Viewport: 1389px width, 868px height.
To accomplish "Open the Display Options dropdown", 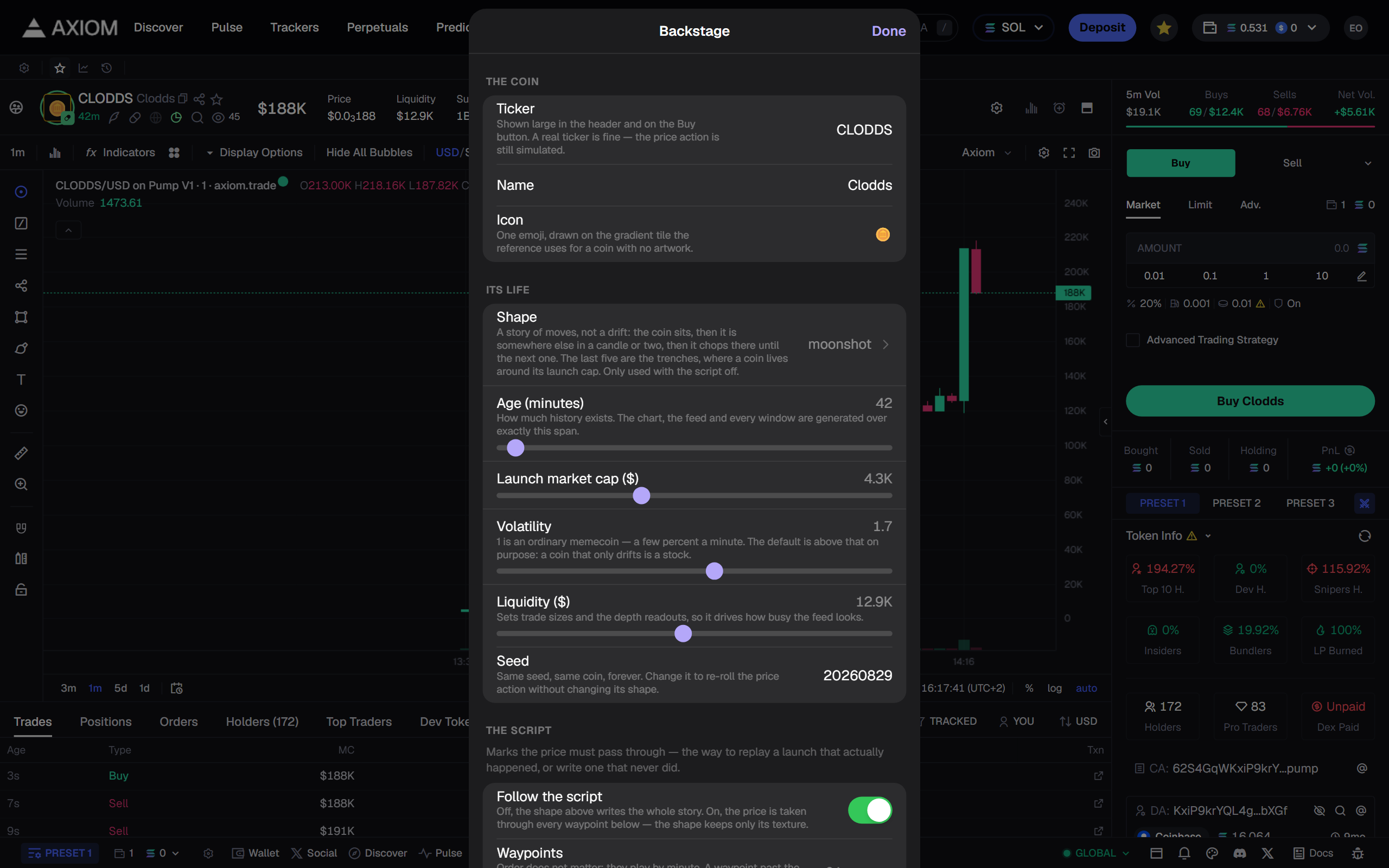I will pos(254,152).
